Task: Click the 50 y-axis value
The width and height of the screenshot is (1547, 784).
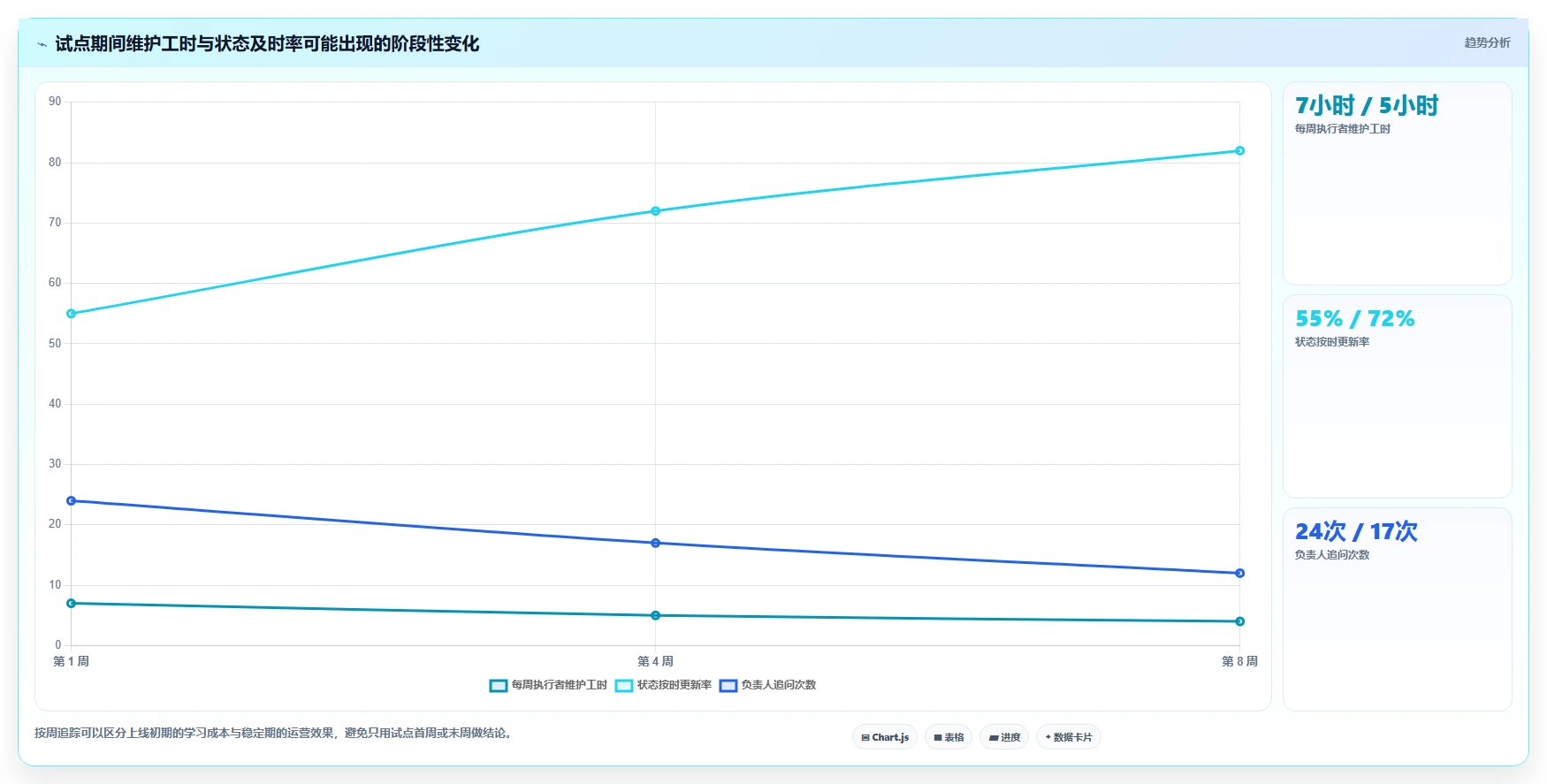Action: tap(55, 344)
